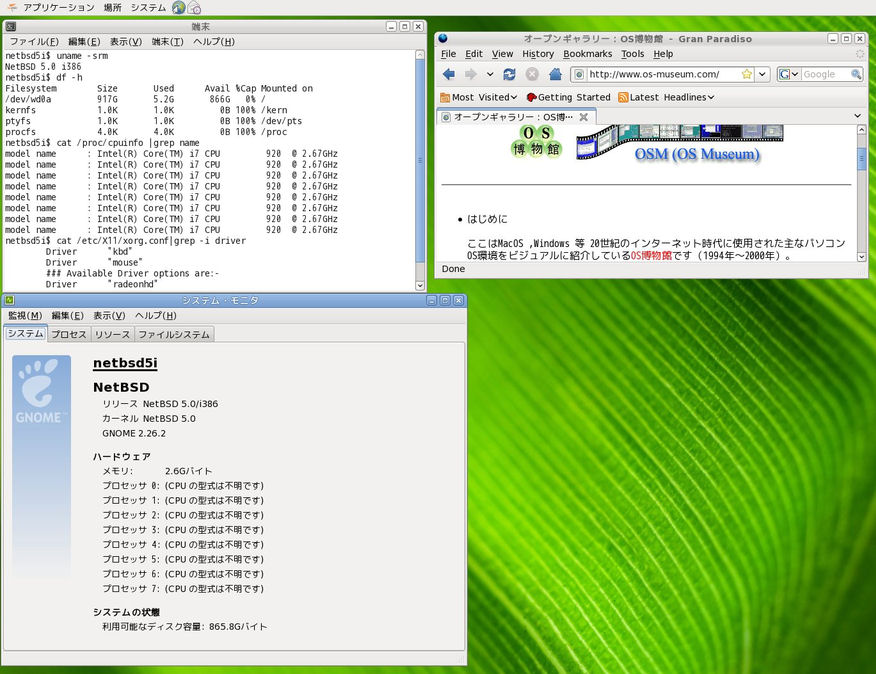876x674 pixels.
Task: Open terminal 編集(E) menu
Action: 84,41
